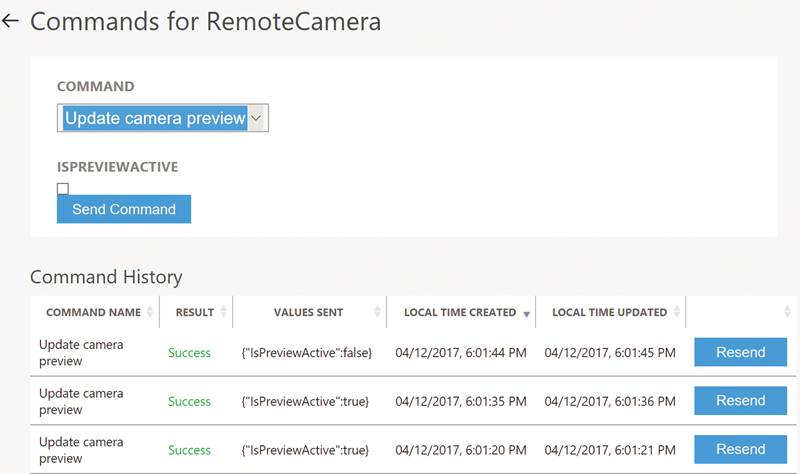Click updated time 04/12/2017, 6:01:45 PM
Image resolution: width=800 pixels, height=474 pixels.
pyautogui.click(x=610, y=353)
